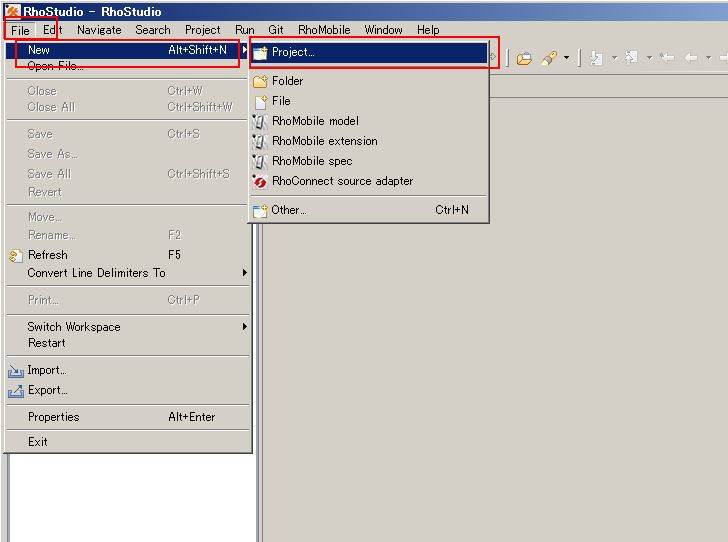
Task: Click the Back navigation arrow icon
Action: click(x=691, y=58)
